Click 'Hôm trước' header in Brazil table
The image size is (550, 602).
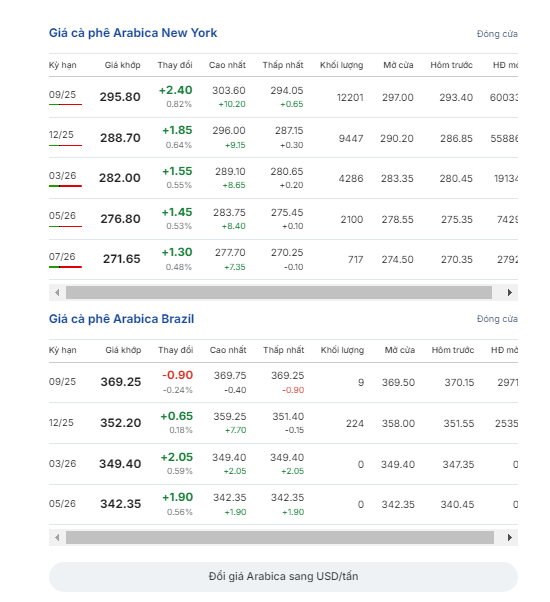tap(453, 351)
